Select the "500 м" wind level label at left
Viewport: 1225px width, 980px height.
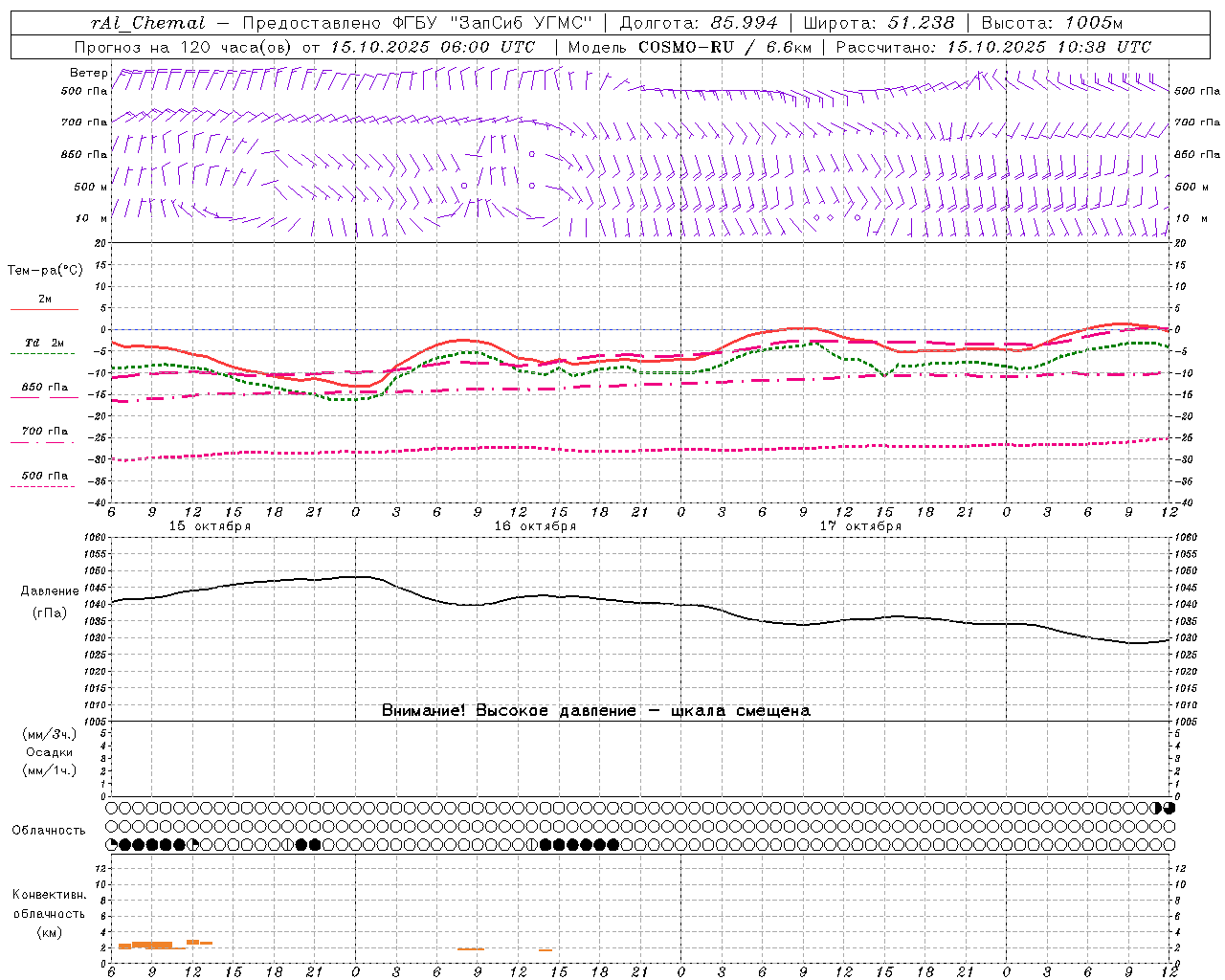coord(91,187)
